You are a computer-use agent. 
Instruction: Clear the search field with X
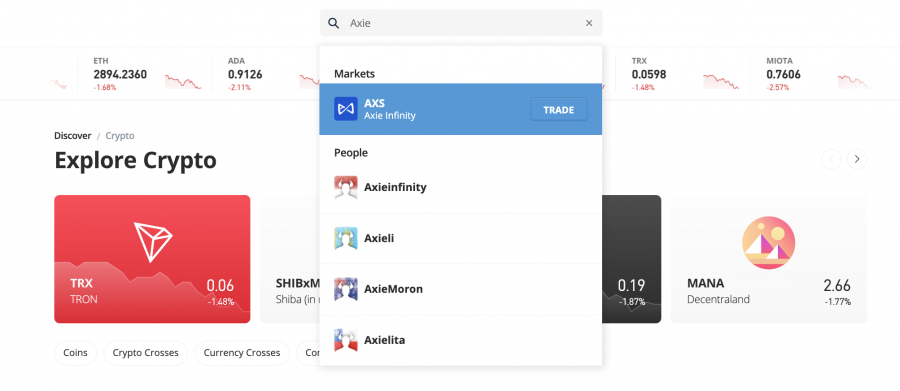589,23
